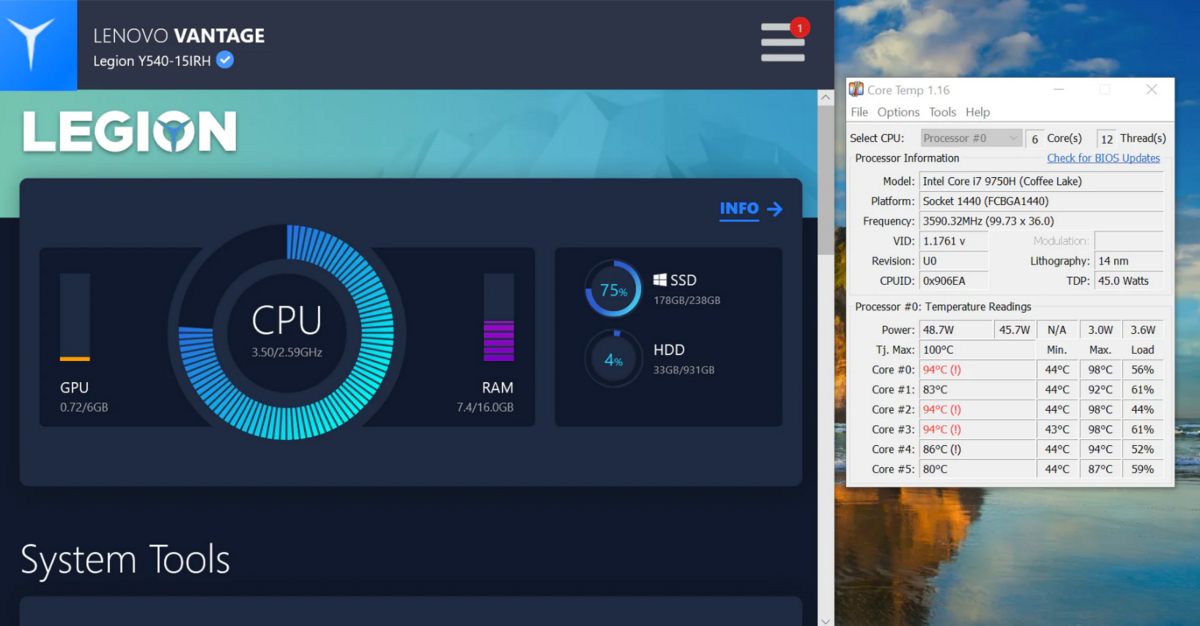Image resolution: width=1200 pixels, height=626 pixels.
Task: Click the Legion Y logo icon
Action: 38,45
